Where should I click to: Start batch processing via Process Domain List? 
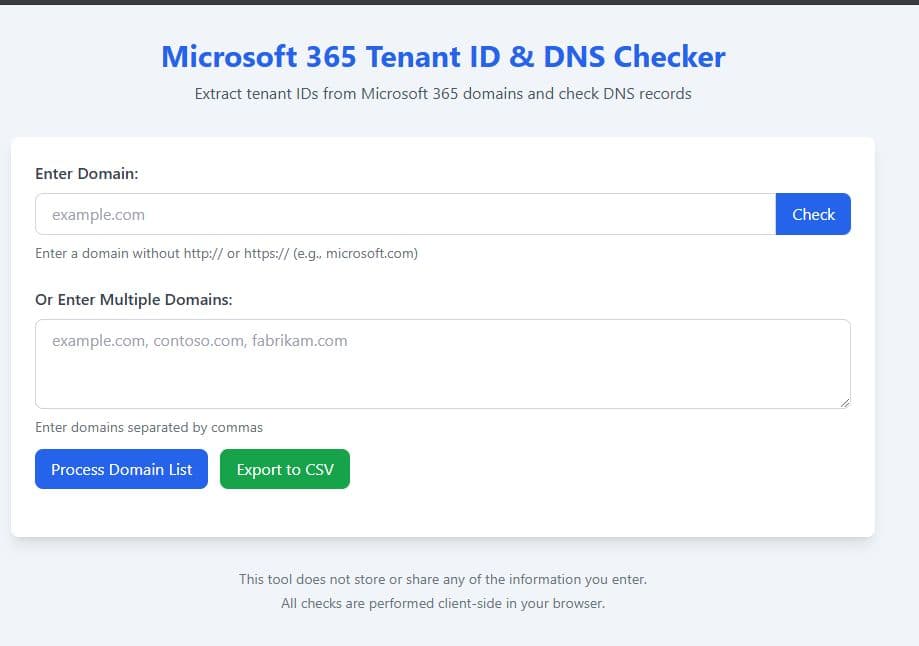(x=121, y=468)
